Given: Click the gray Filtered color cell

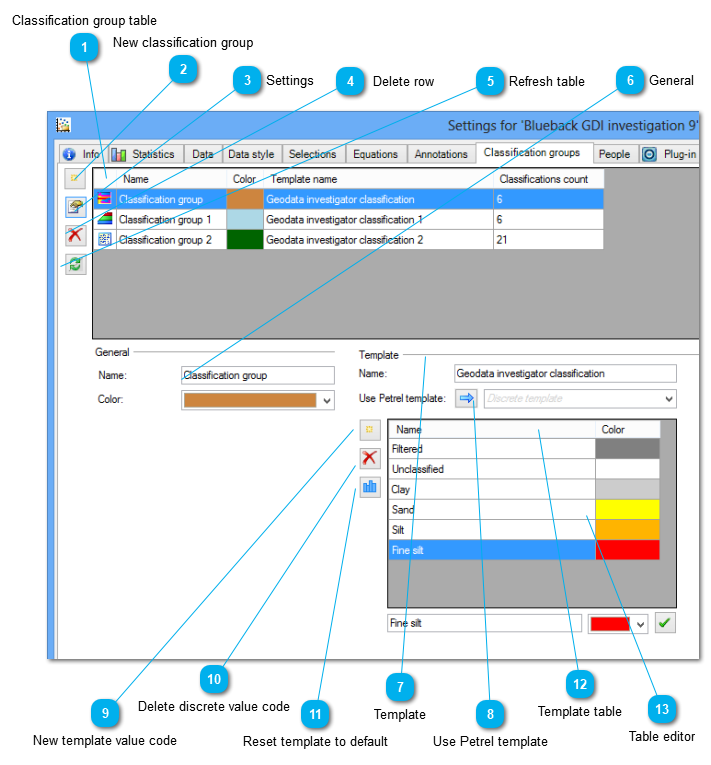Looking at the screenshot, I should coord(627,448).
